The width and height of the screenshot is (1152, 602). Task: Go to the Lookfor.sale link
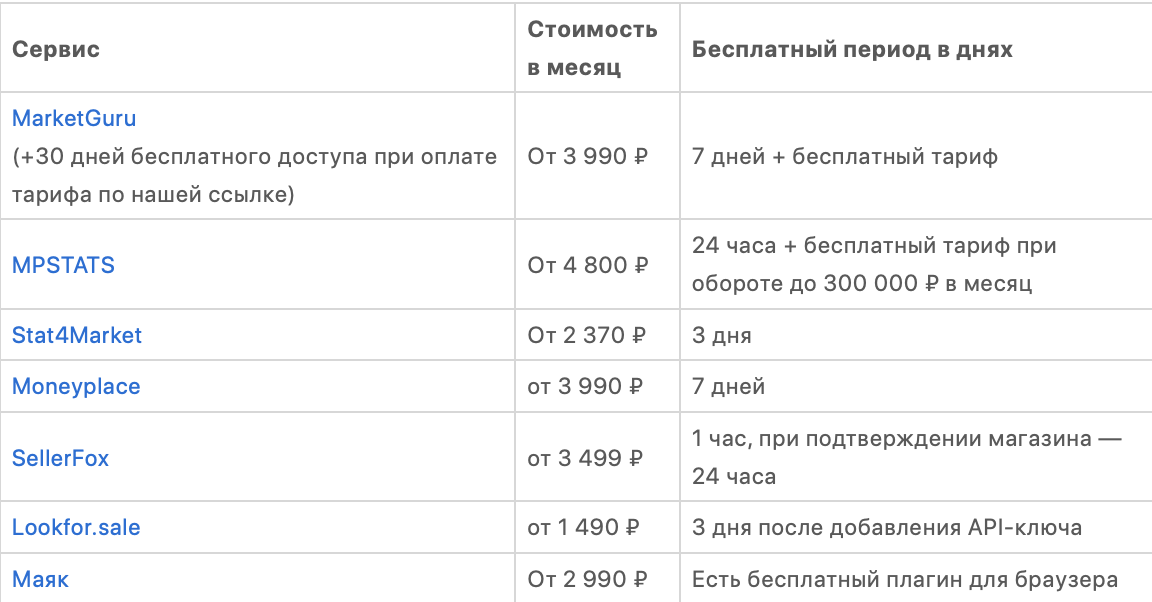76,527
